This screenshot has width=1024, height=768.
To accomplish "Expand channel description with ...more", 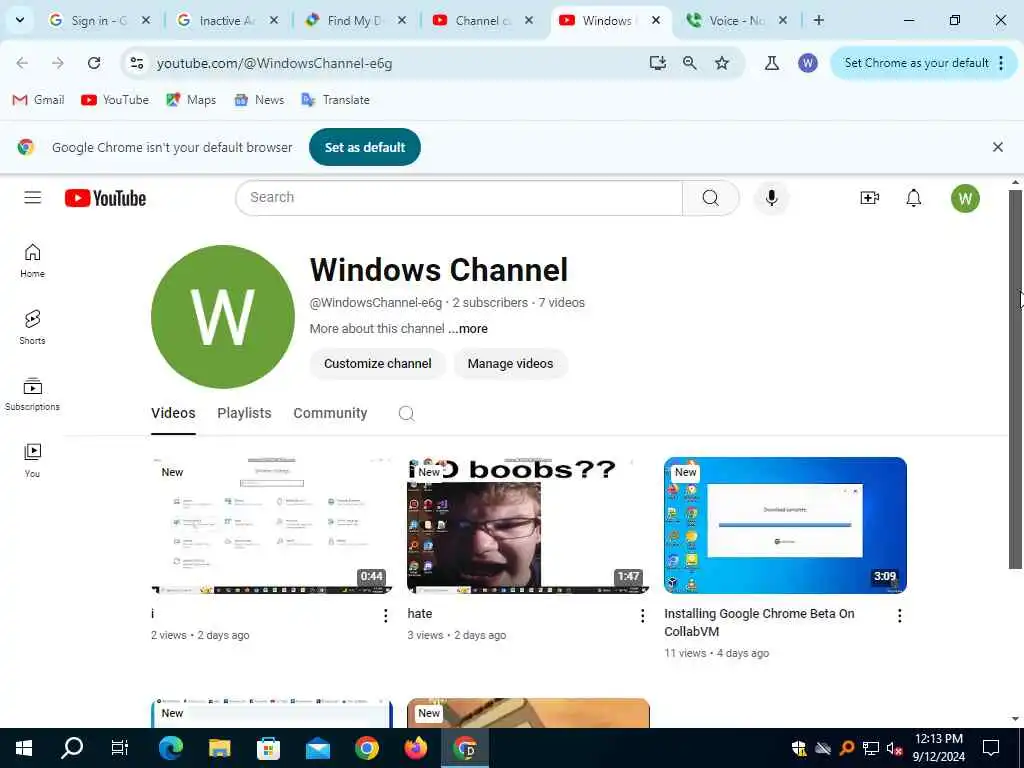I will [468, 328].
